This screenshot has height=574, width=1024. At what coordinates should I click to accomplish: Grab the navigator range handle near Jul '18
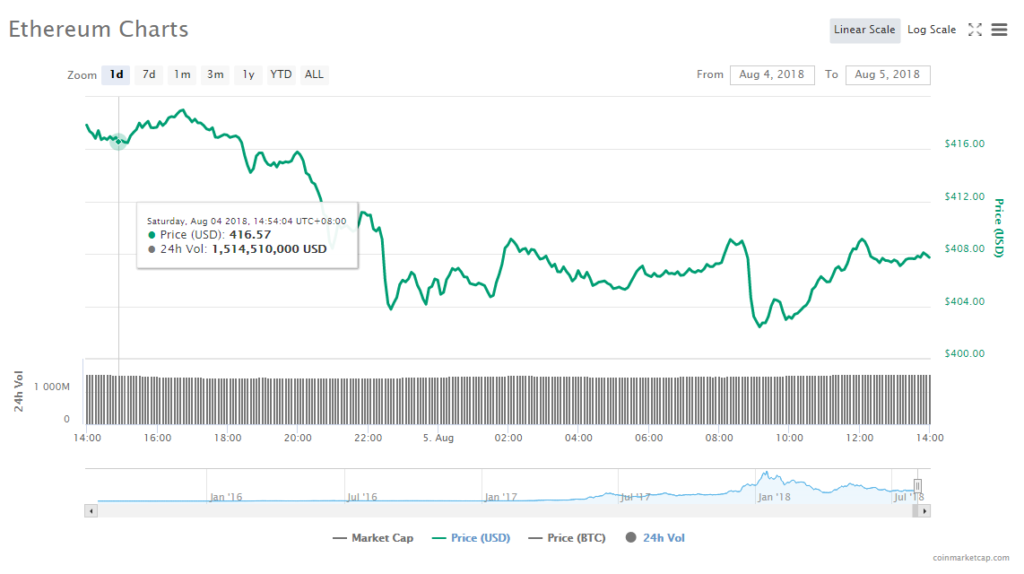point(917,486)
